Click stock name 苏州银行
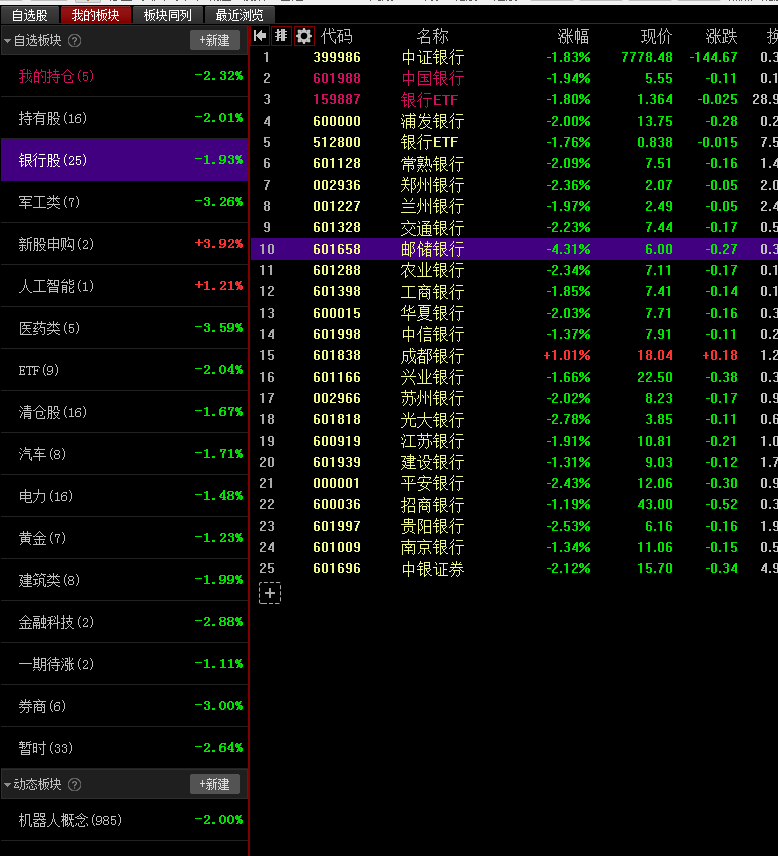The image size is (778, 856). (x=432, y=399)
